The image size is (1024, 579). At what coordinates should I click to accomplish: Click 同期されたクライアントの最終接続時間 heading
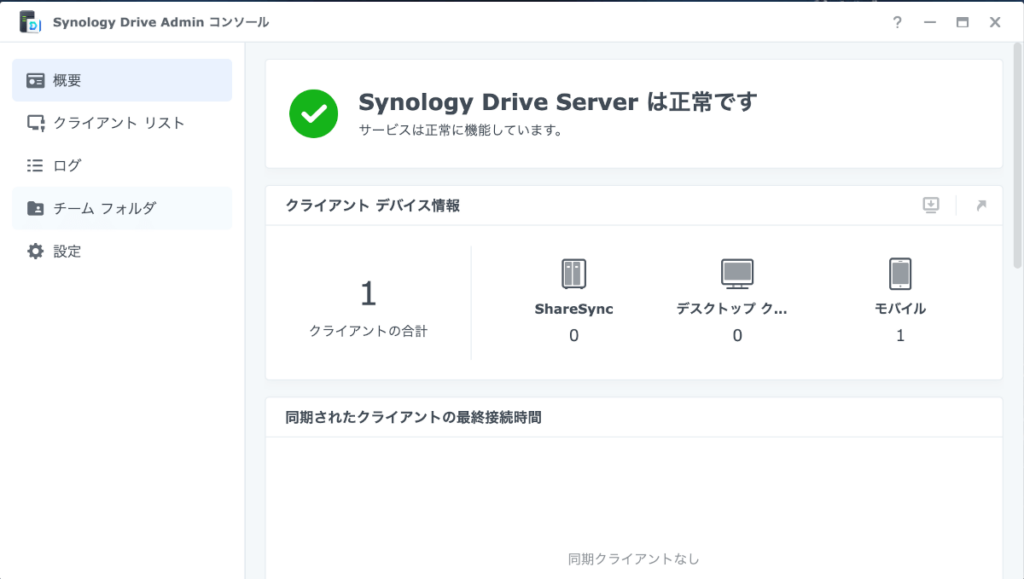tap(413, 417)
